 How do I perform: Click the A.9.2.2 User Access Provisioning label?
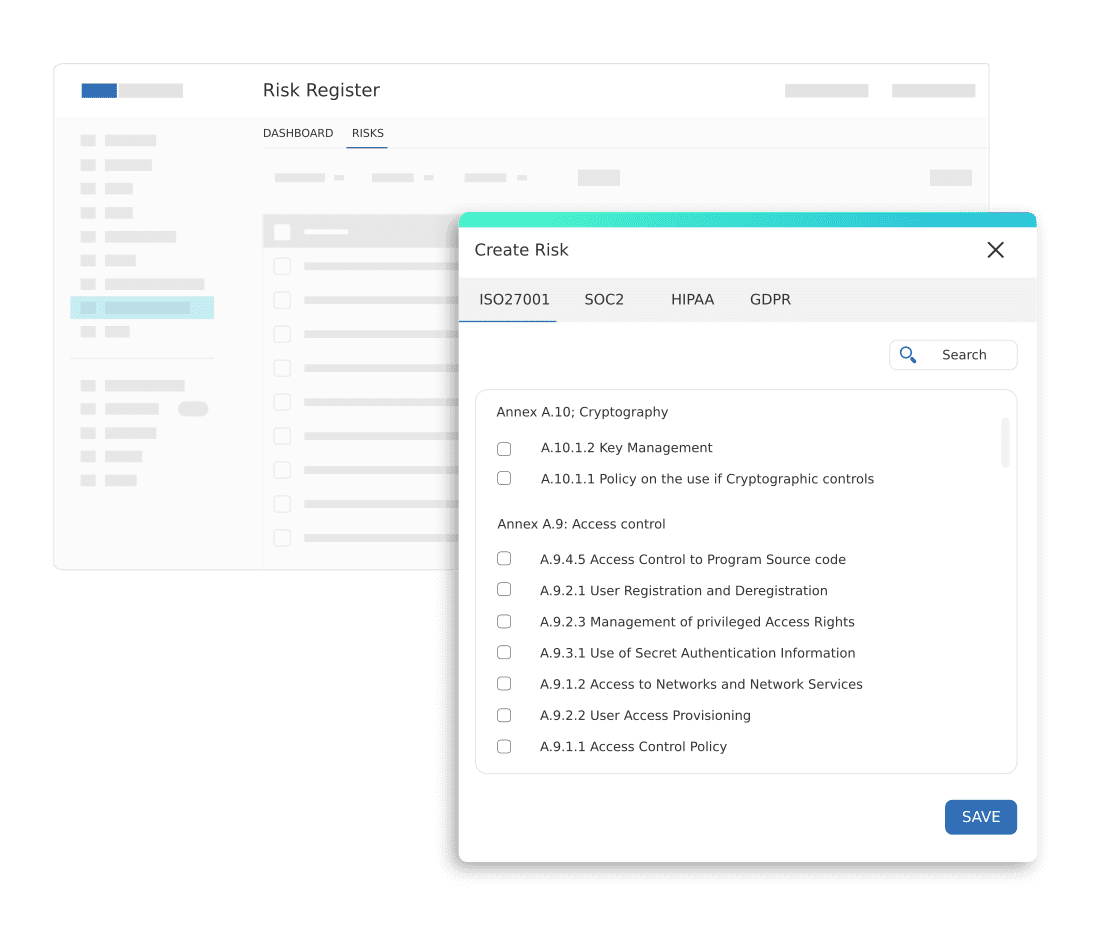(x=645, y=715)
